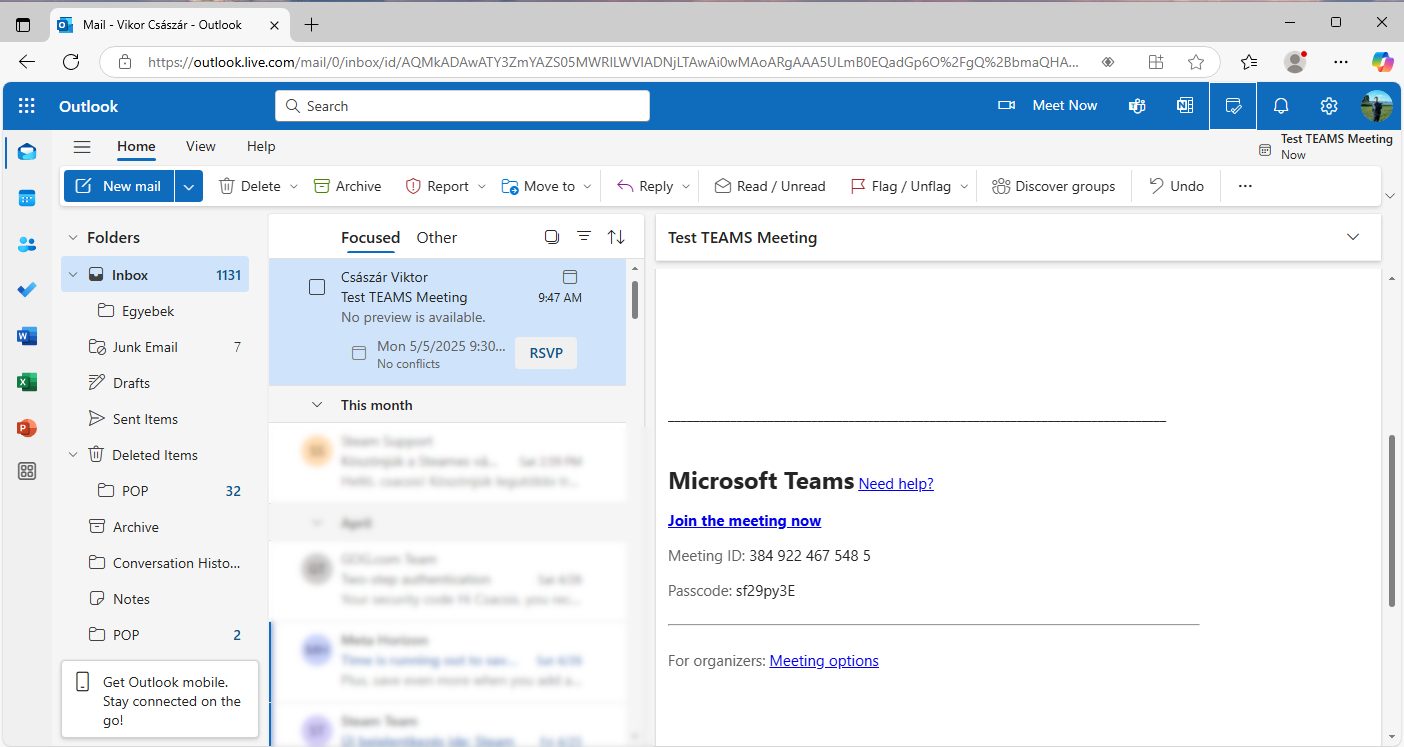Image resolution: width=1404 pixels, height=747 pixels.
Task: Open the notifications bell
Action: 1281,106
